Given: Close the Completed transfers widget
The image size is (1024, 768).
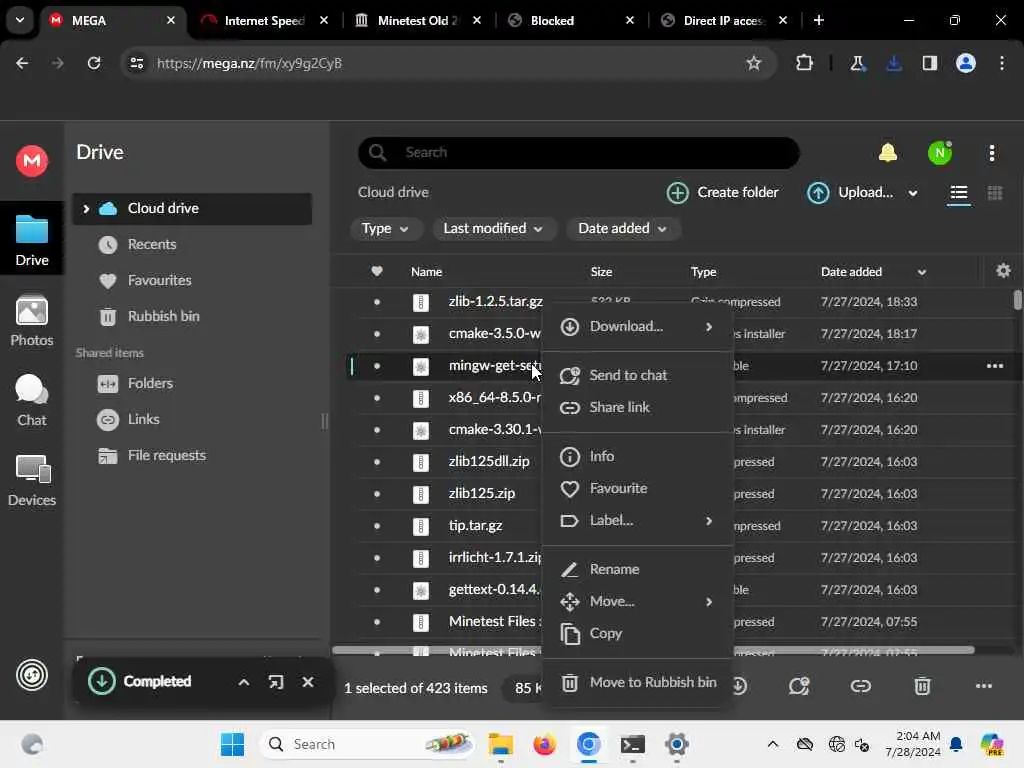Looking at the screenshot, I should [308, 682].
